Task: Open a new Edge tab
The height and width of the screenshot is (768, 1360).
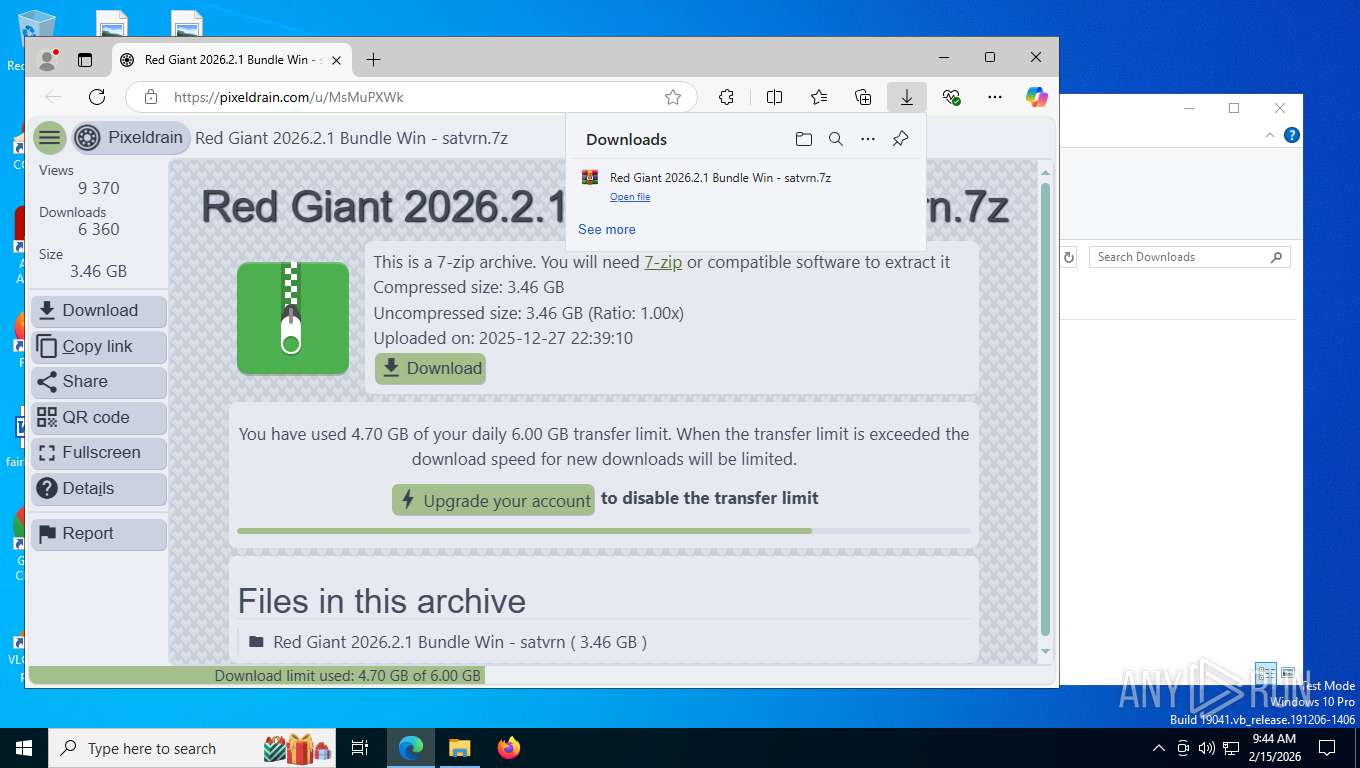Action: [x=373, y=60]
